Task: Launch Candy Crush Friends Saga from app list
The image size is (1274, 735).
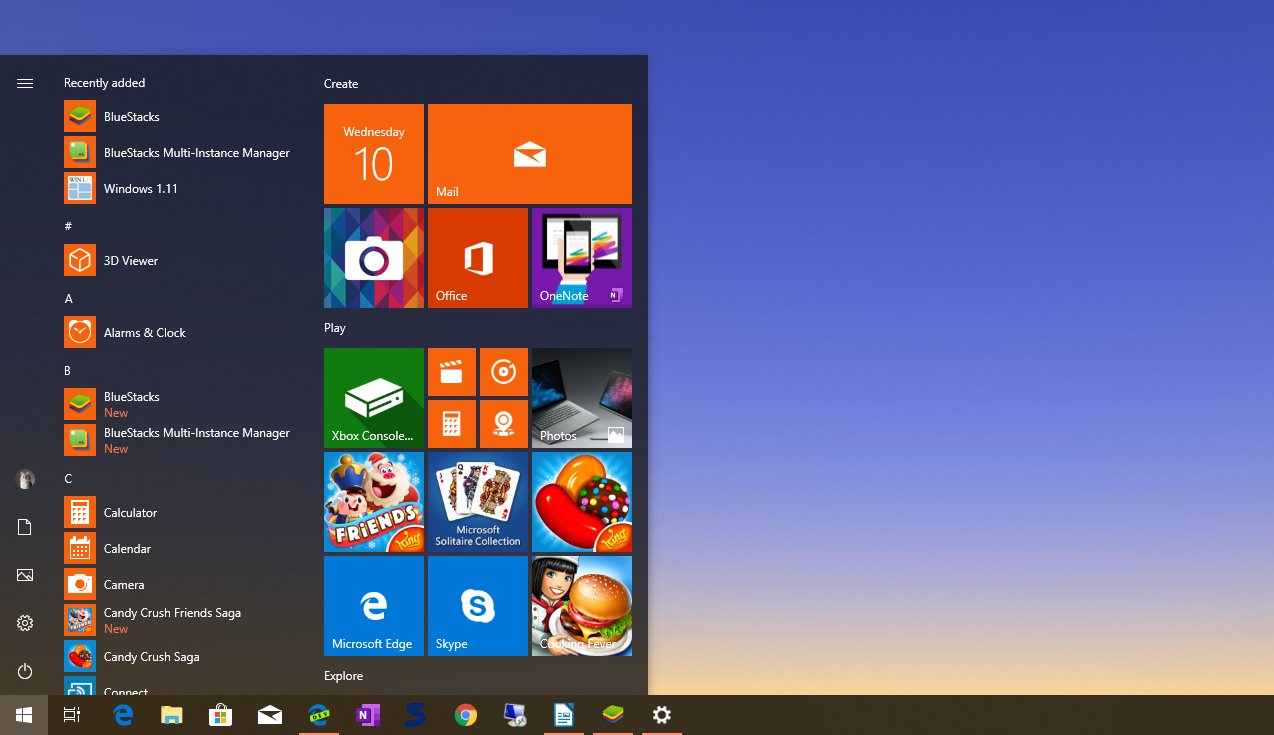Action: pyautogui.click(x=180, y=620)
